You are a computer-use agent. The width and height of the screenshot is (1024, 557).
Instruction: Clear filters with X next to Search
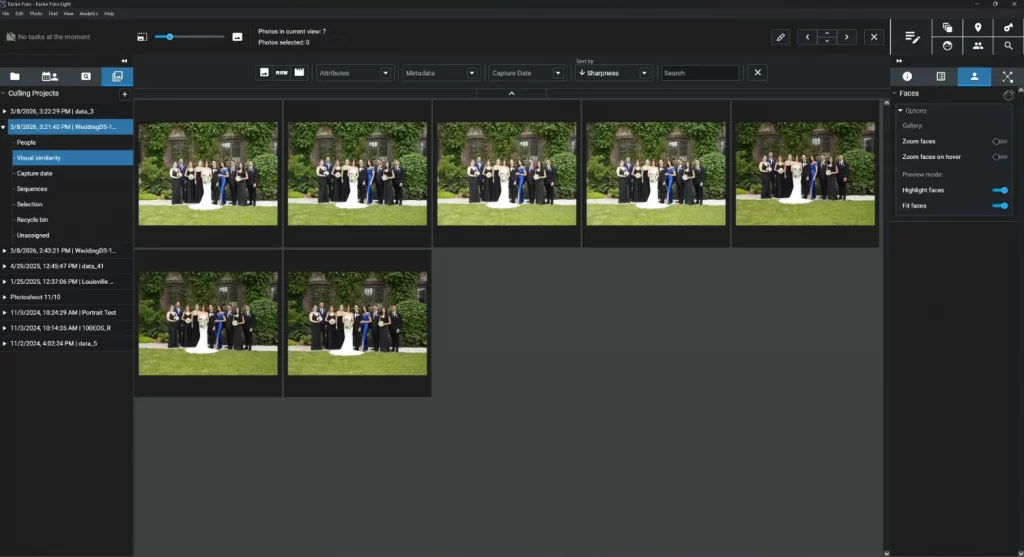(x=758, y=73)
